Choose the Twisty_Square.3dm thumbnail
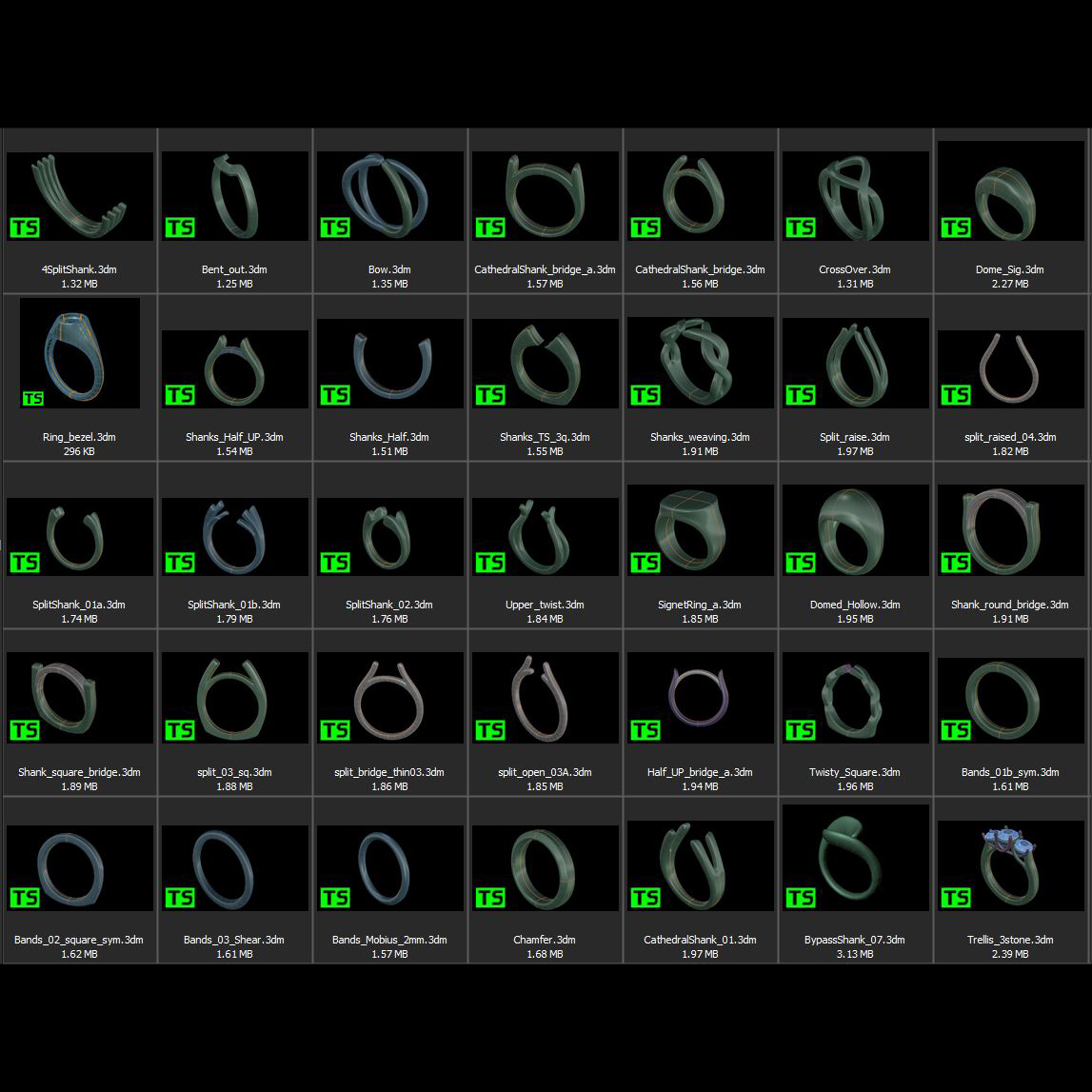This screenshot has width=1092, height=1092. [x=856, y=698]
